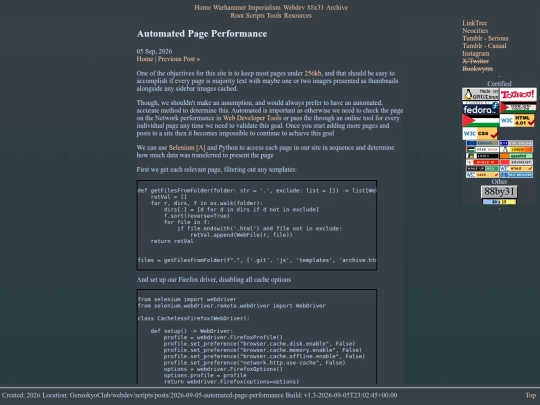The width and height of the screenshot is (540, 405).
Task: Open Instagram sidebar link
Action: (x=476, y=53)
